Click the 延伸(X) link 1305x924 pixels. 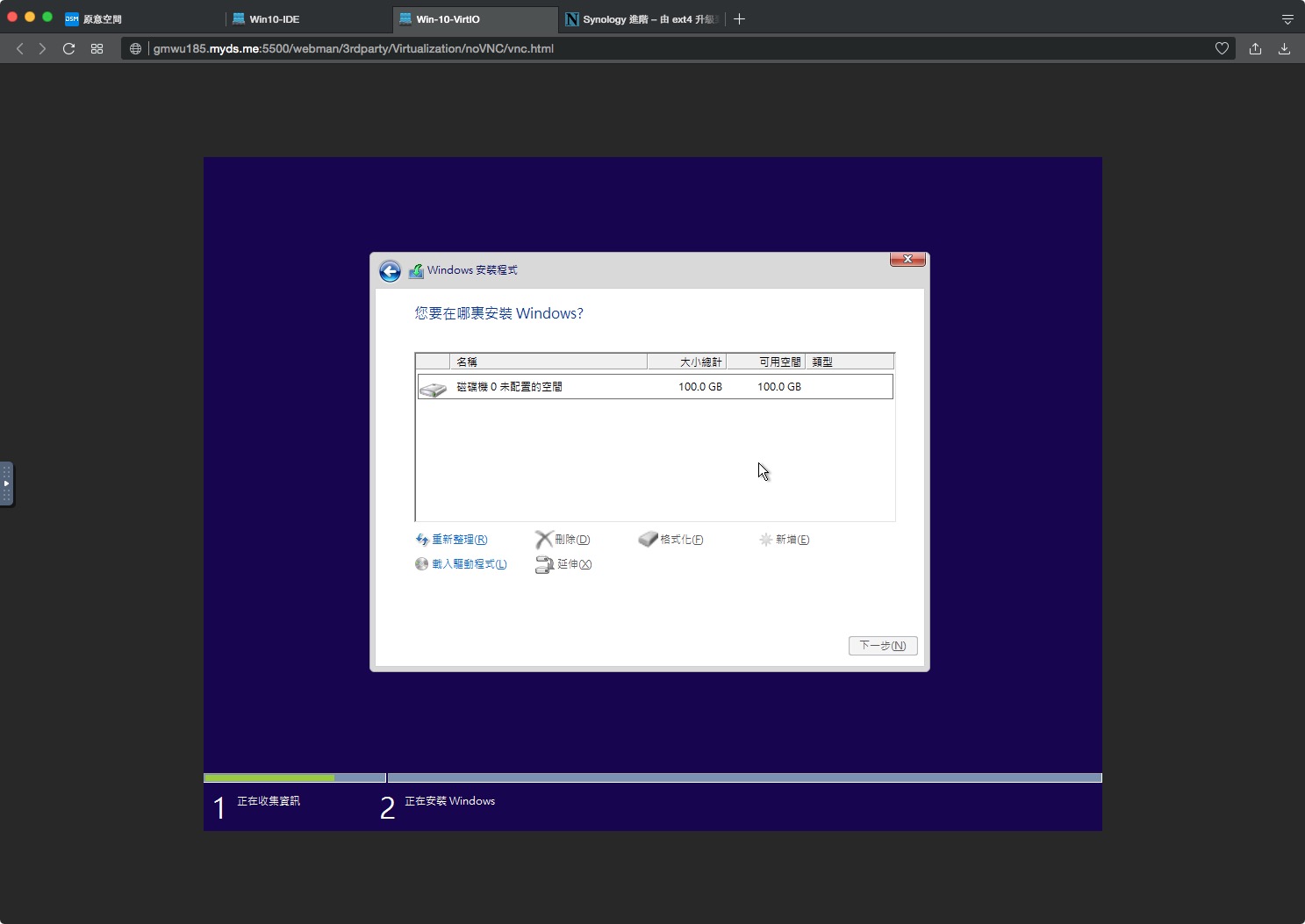tap(574, 564)
